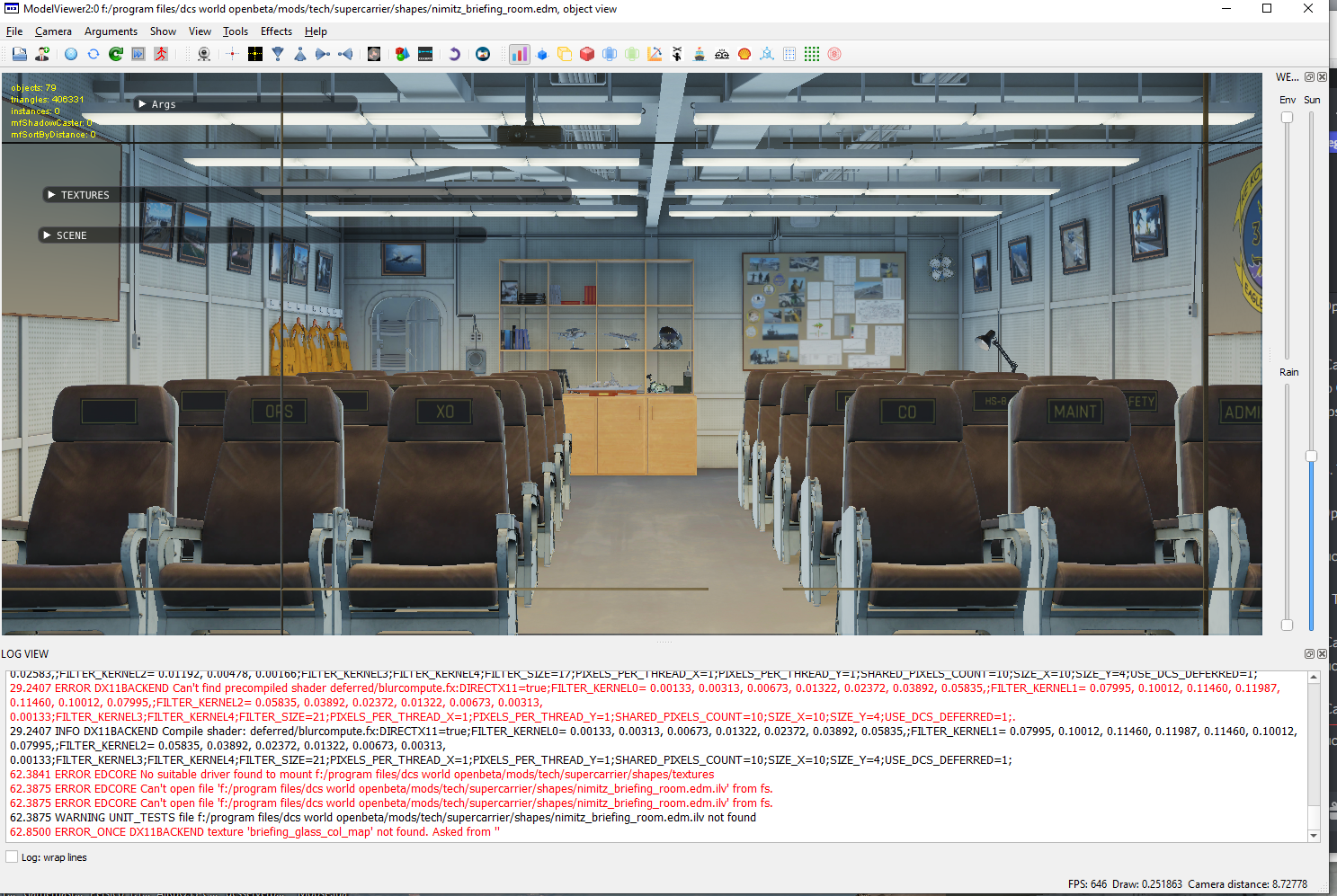Float the Log View panel
This screenshot has height=896, width=1337.
click(x=1310, y=654)
